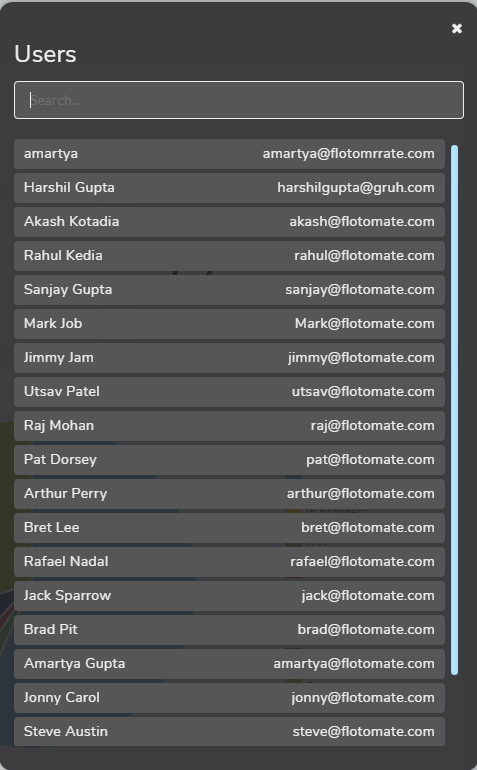Select Brad Pit row
Viewport: 477px width, 770px height.
click(229, 630)
